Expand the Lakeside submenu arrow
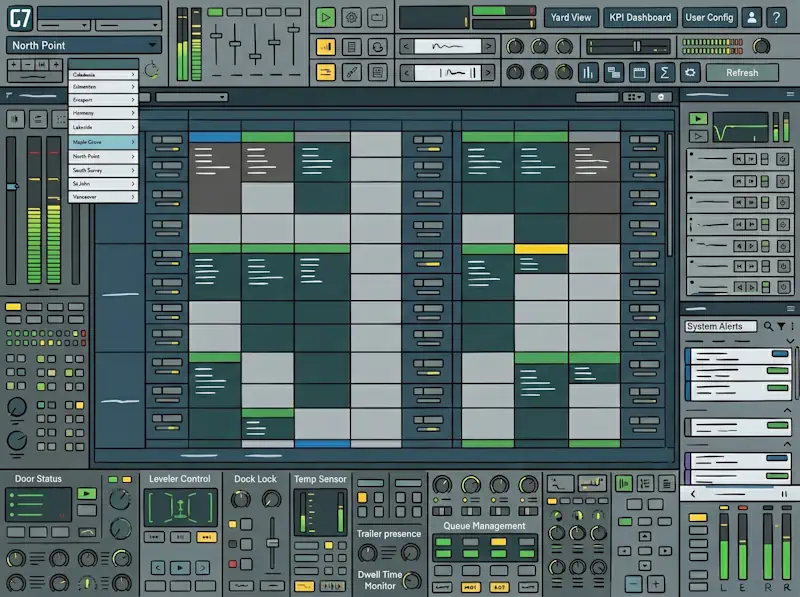 133,127
